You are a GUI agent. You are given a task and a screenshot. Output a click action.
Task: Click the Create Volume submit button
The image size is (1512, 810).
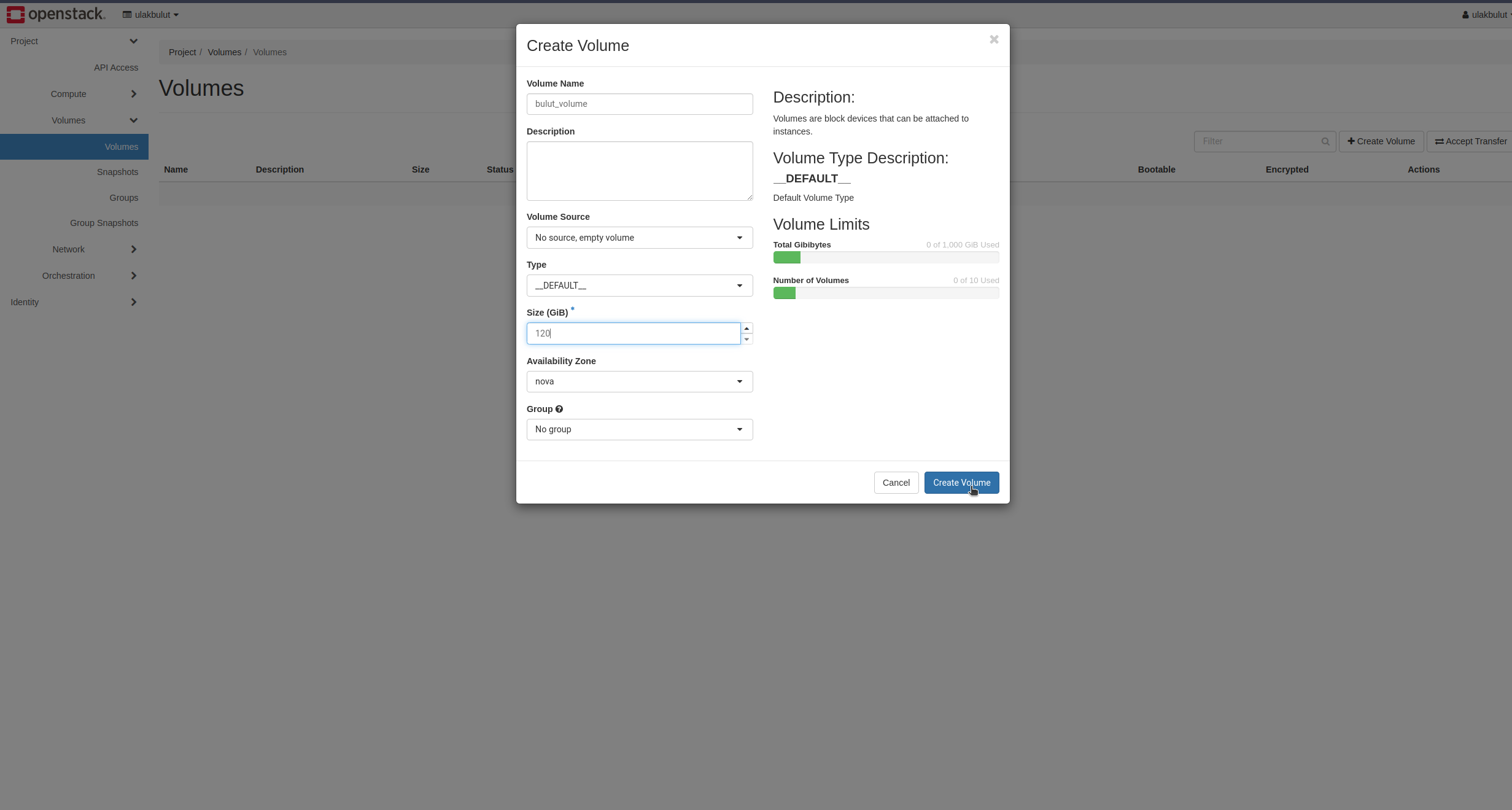coord(961,483)
